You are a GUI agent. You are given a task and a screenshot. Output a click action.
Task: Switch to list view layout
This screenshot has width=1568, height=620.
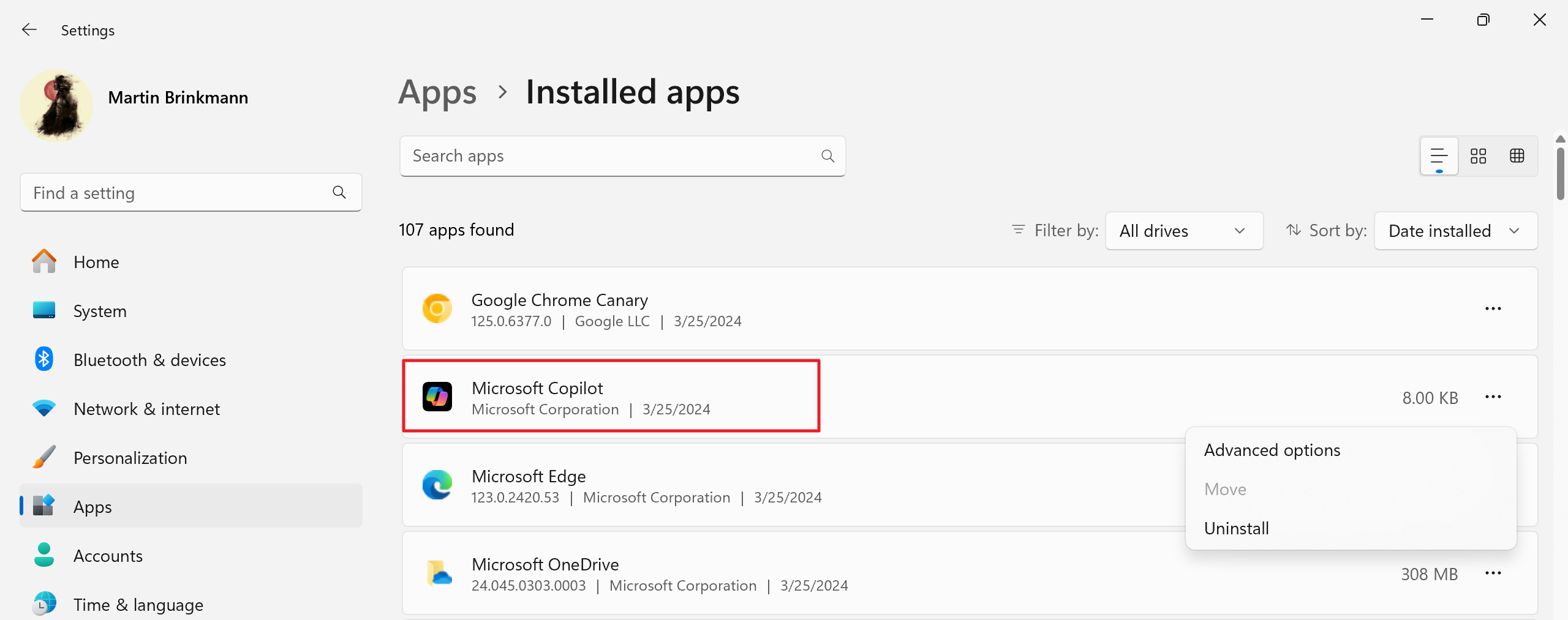(x=1439, y=156)
